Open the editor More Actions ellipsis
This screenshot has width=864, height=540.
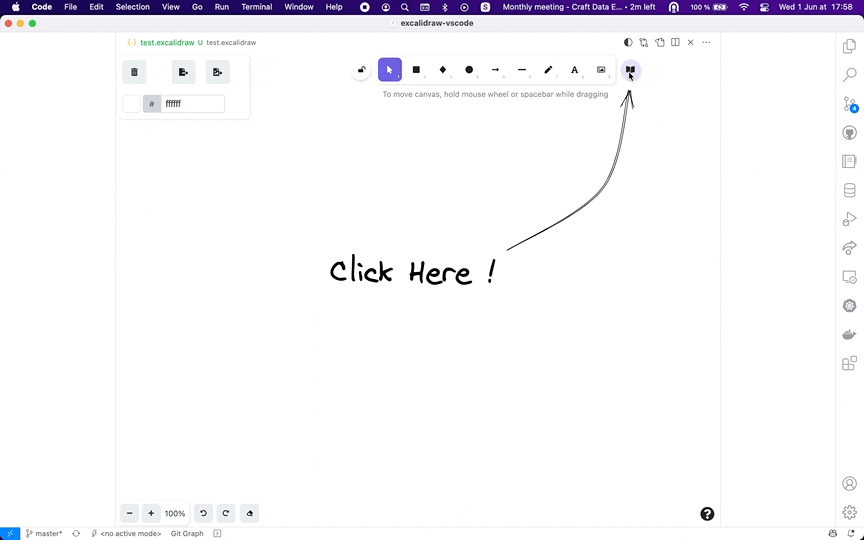click(x=706, y=42)
